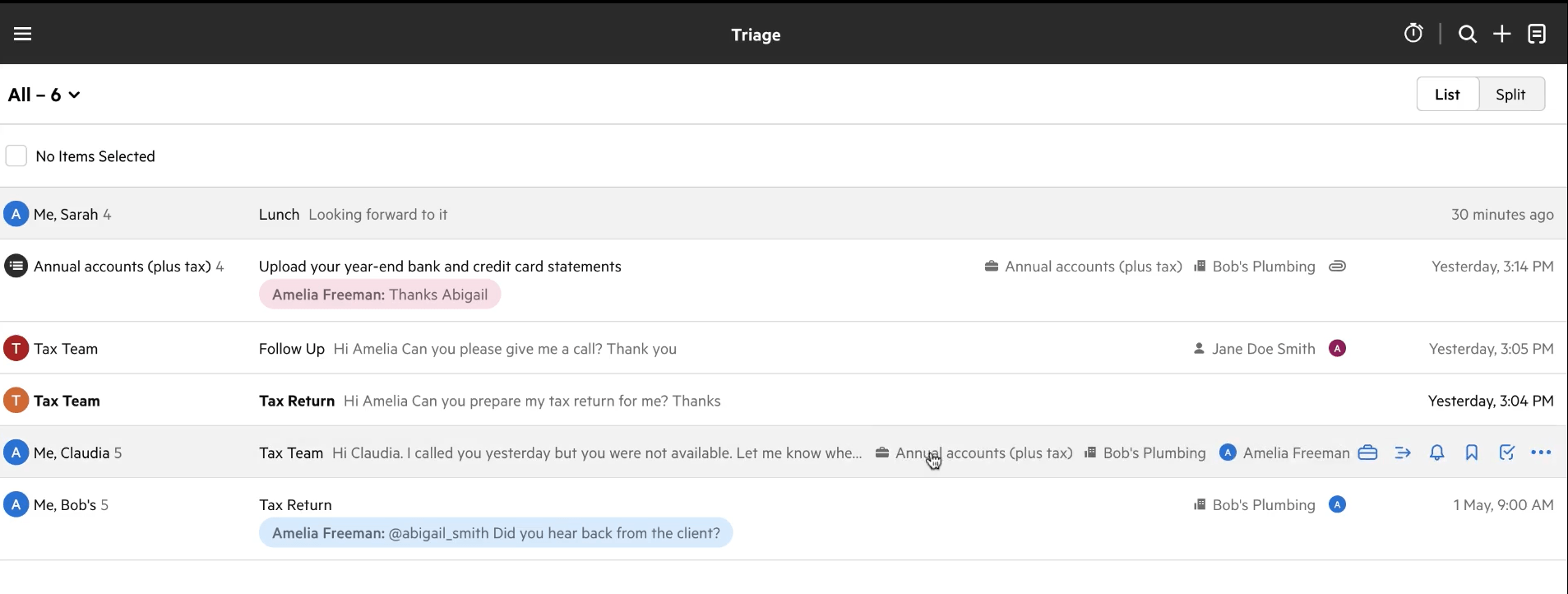Tick the No Items Selected checkbox
Image resolution: width=1568 pixels, height=594 pixels.
pyautogui.click(x=16, y=155)
